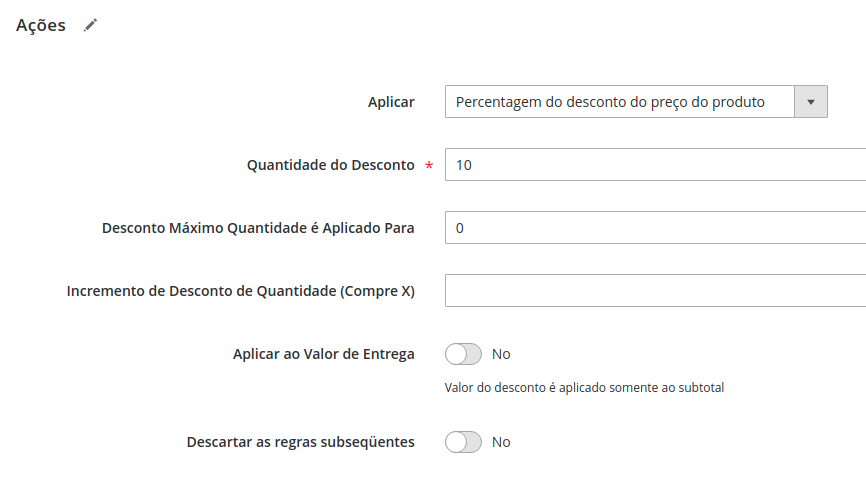The image size is (866, 483).
Task: Click the No label beside Descartar regras toggle
Action: (x=501, y=442)
